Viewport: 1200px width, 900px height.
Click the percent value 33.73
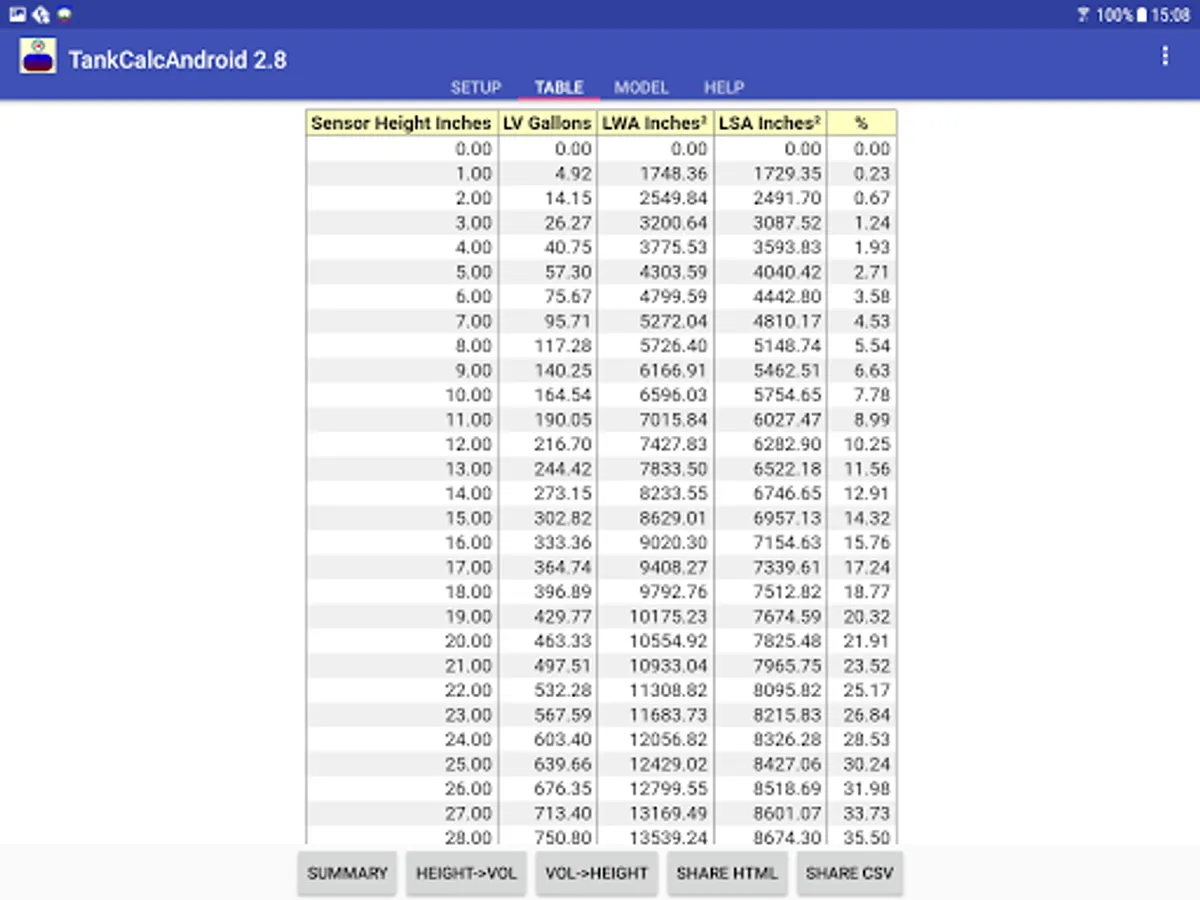point(868,814)
